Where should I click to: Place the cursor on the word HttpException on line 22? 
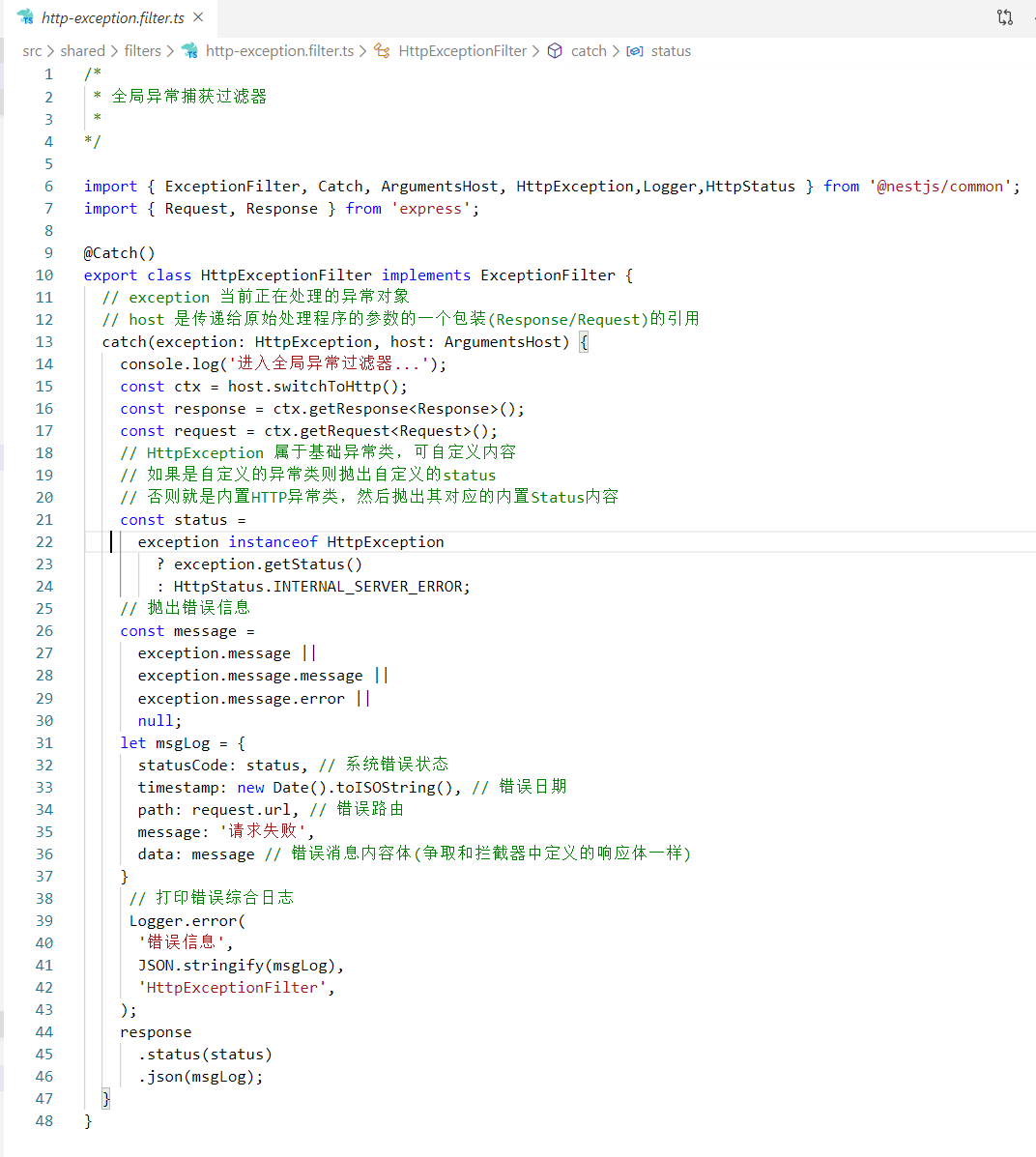click(385, 541)
